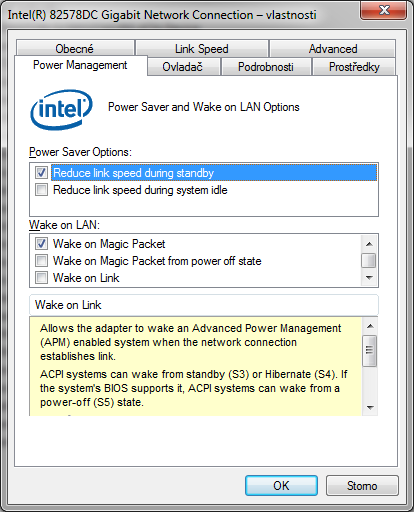Confirm settings with the OK button

point(281,486)
